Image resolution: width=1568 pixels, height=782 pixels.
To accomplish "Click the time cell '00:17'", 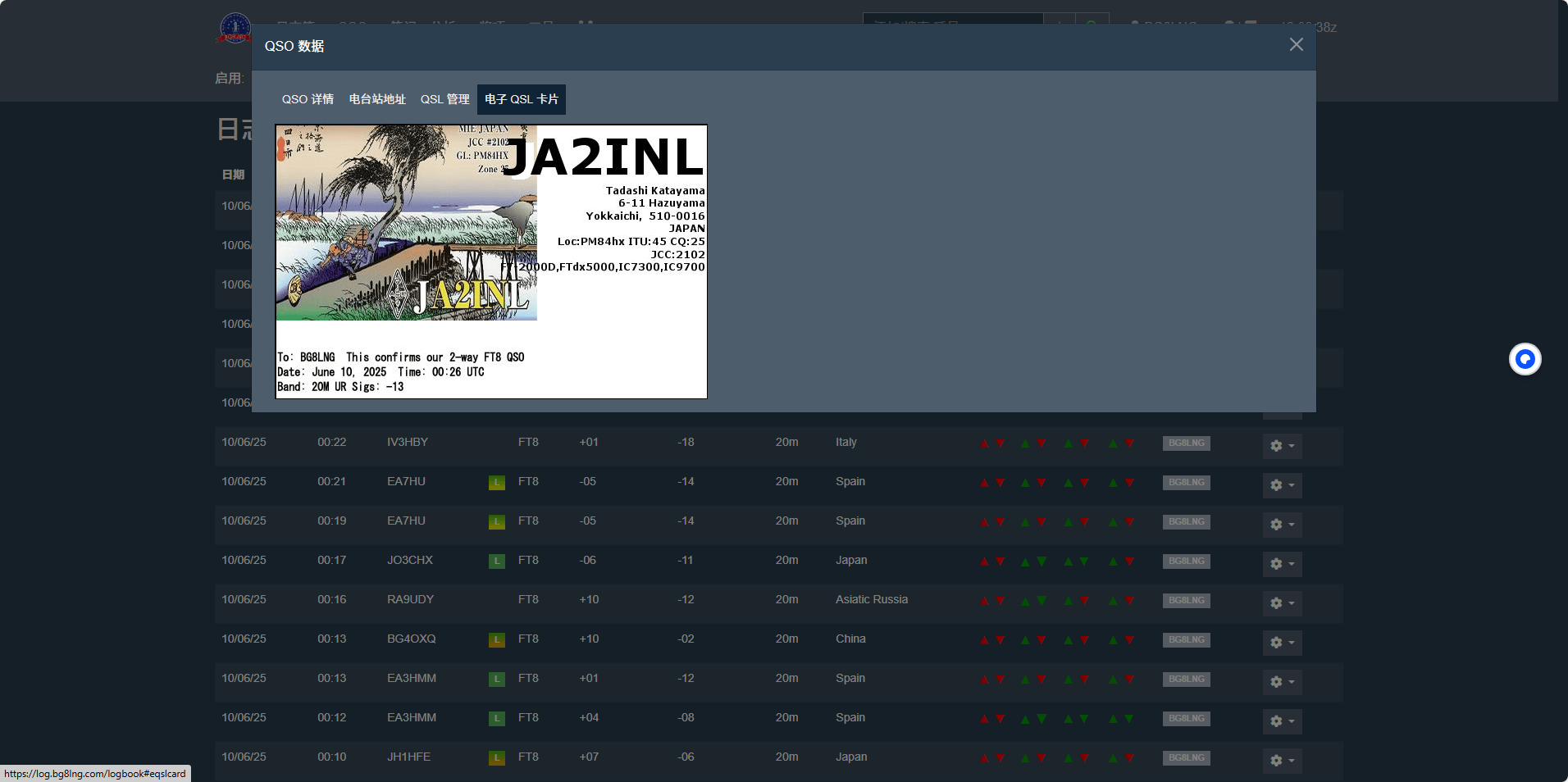I will [x=332, y=560].
